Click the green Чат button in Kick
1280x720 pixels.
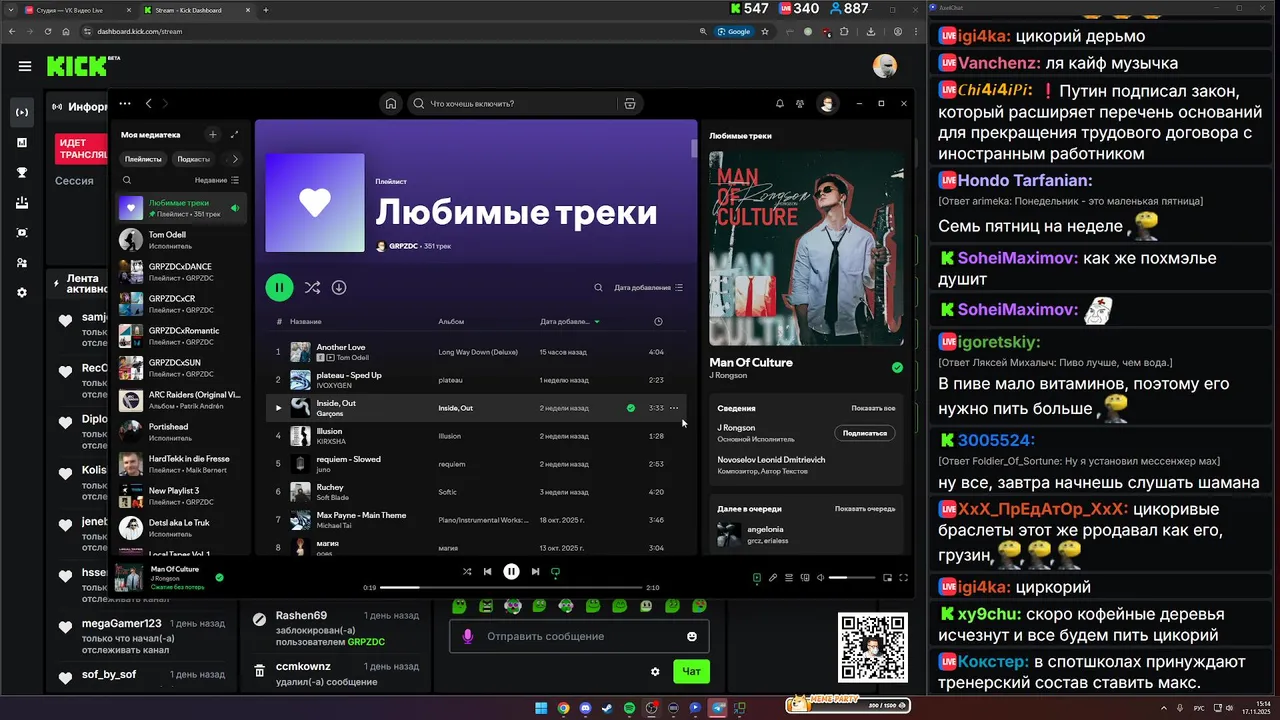[691, 672]
